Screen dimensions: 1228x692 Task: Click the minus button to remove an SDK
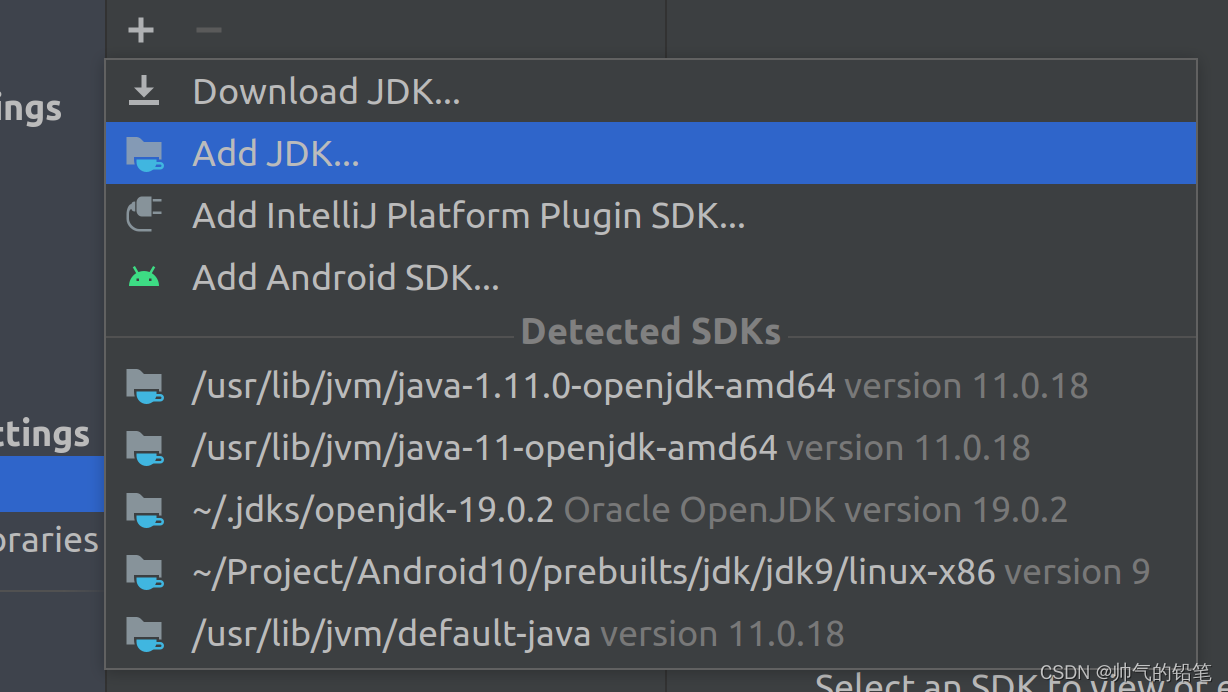(208, 29)
